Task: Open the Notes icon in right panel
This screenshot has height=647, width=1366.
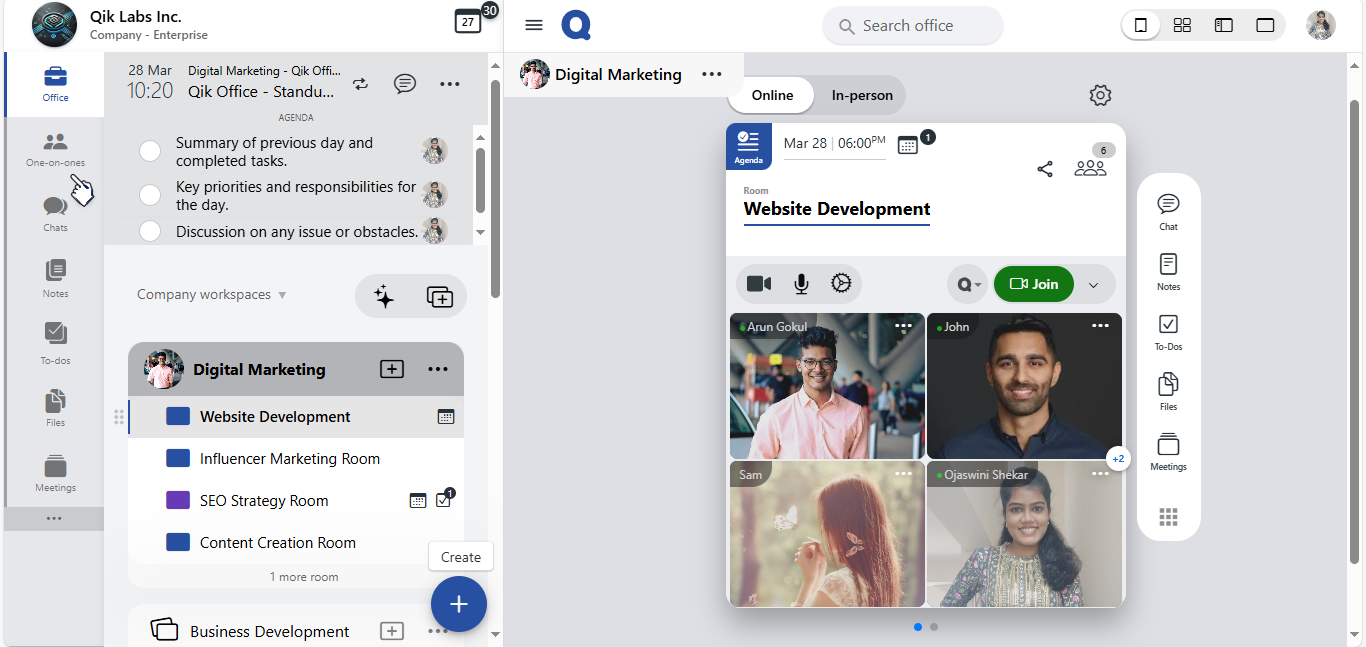Action: pyautogui.click(x=1168, y=272)
